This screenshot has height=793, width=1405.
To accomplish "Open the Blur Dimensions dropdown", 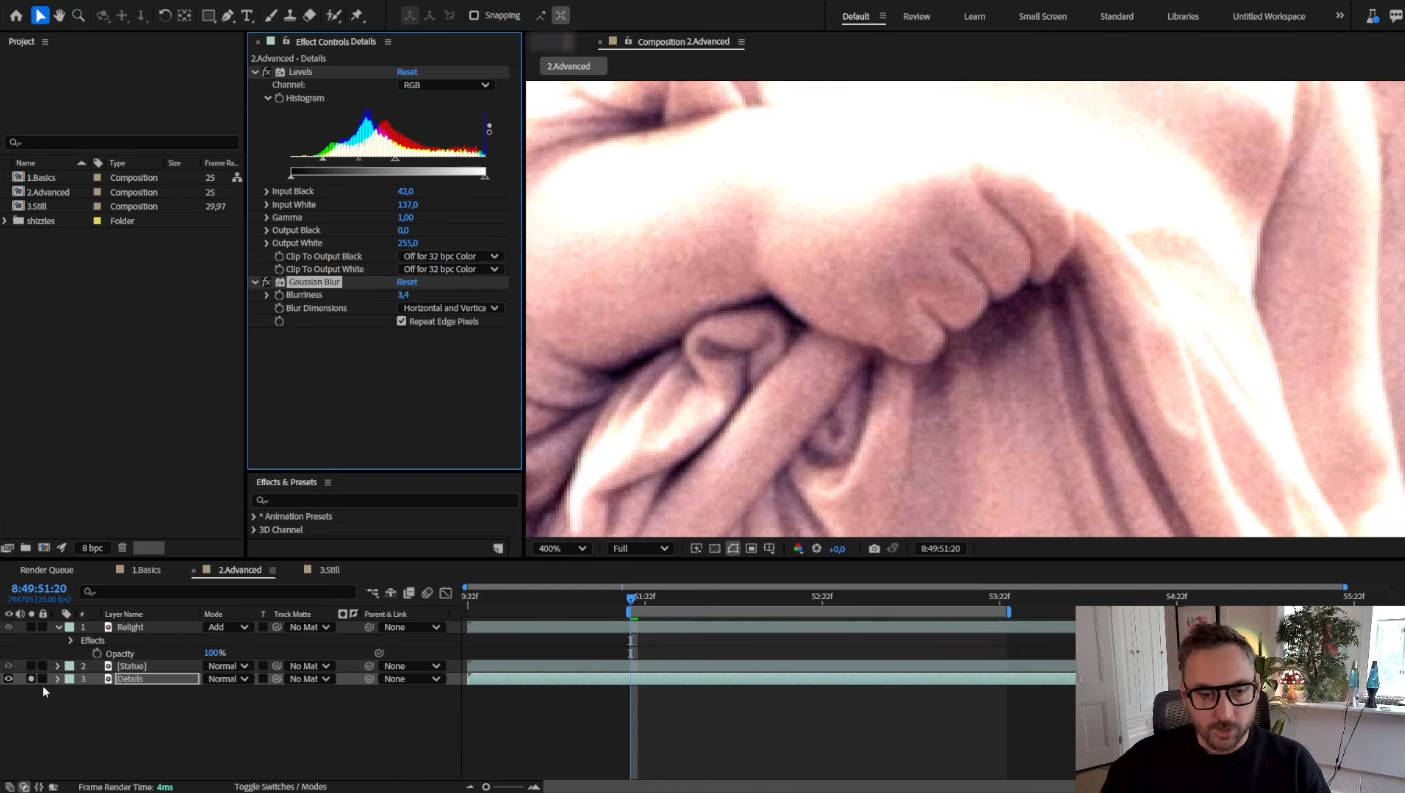I will (450, 307).
